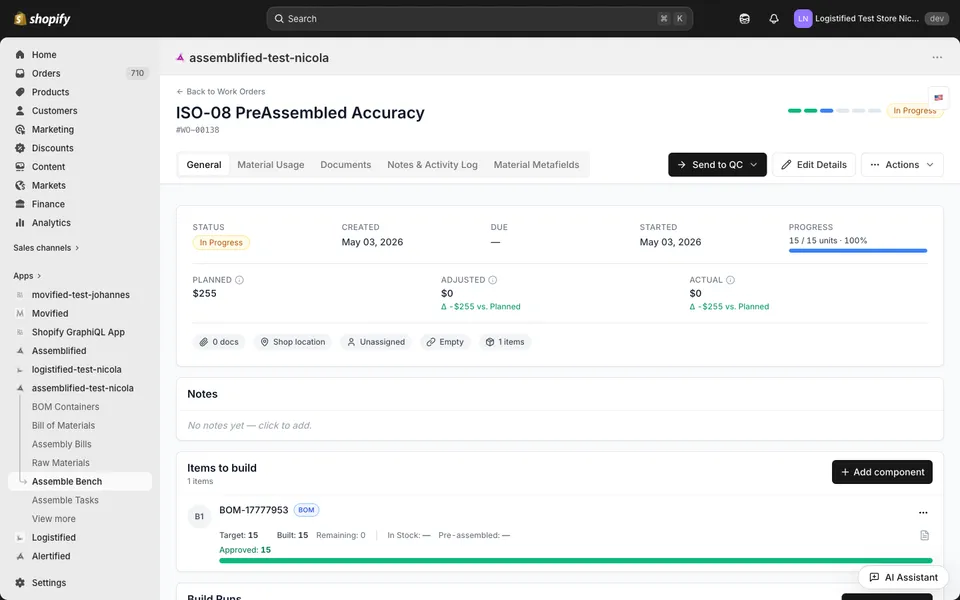Expand the Sales channels section
960x600 pixels.
(47, 248)
